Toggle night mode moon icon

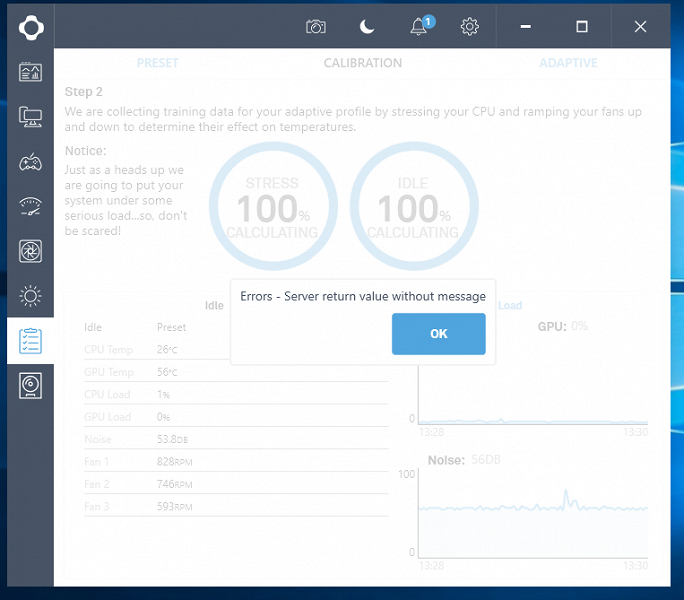pyautogui.click(x=367, y=27)
